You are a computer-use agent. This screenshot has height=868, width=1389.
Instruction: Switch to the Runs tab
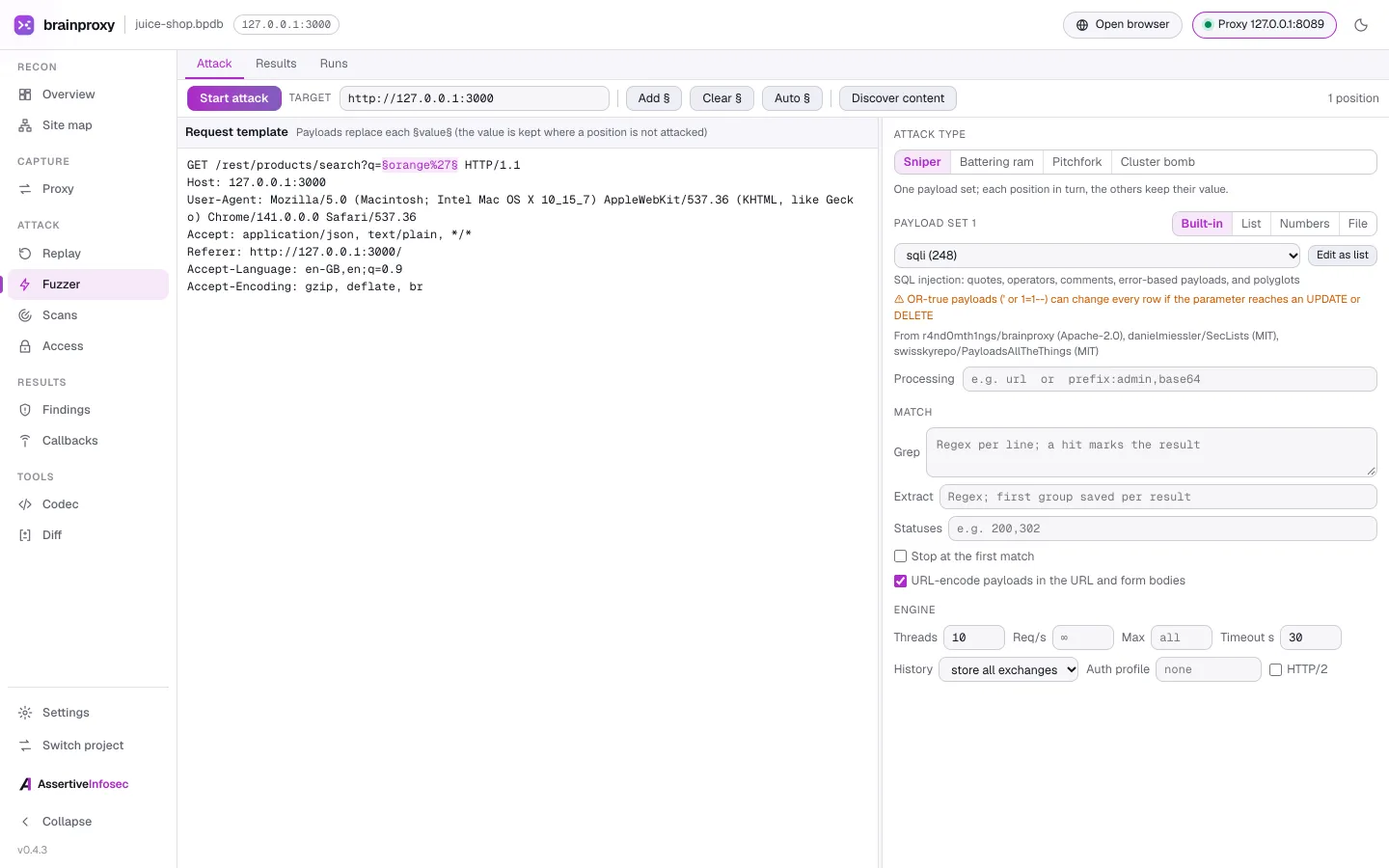(x=334, y=64)
